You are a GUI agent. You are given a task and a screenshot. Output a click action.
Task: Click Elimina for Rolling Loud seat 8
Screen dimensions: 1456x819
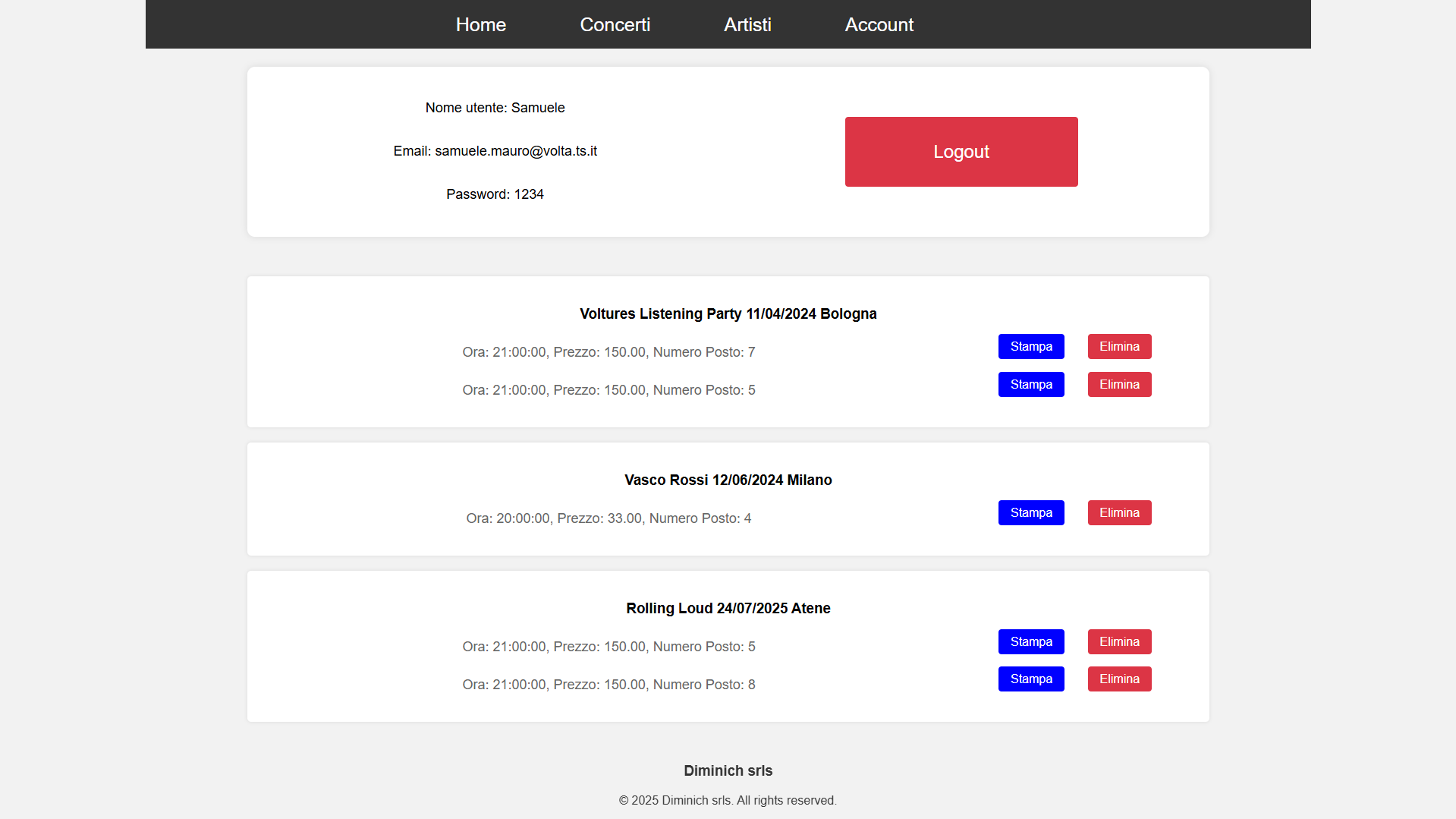1119,679
